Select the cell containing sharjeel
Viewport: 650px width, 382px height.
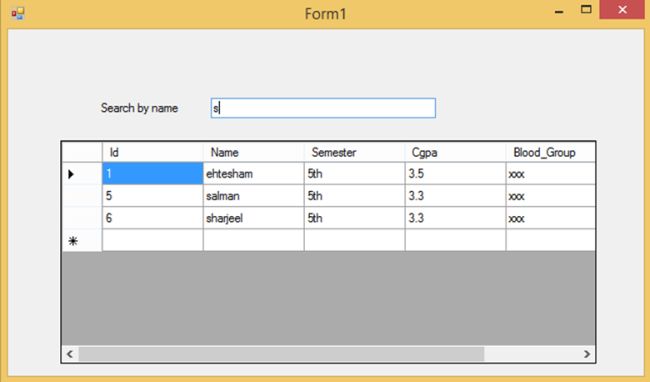coord(254,218)
